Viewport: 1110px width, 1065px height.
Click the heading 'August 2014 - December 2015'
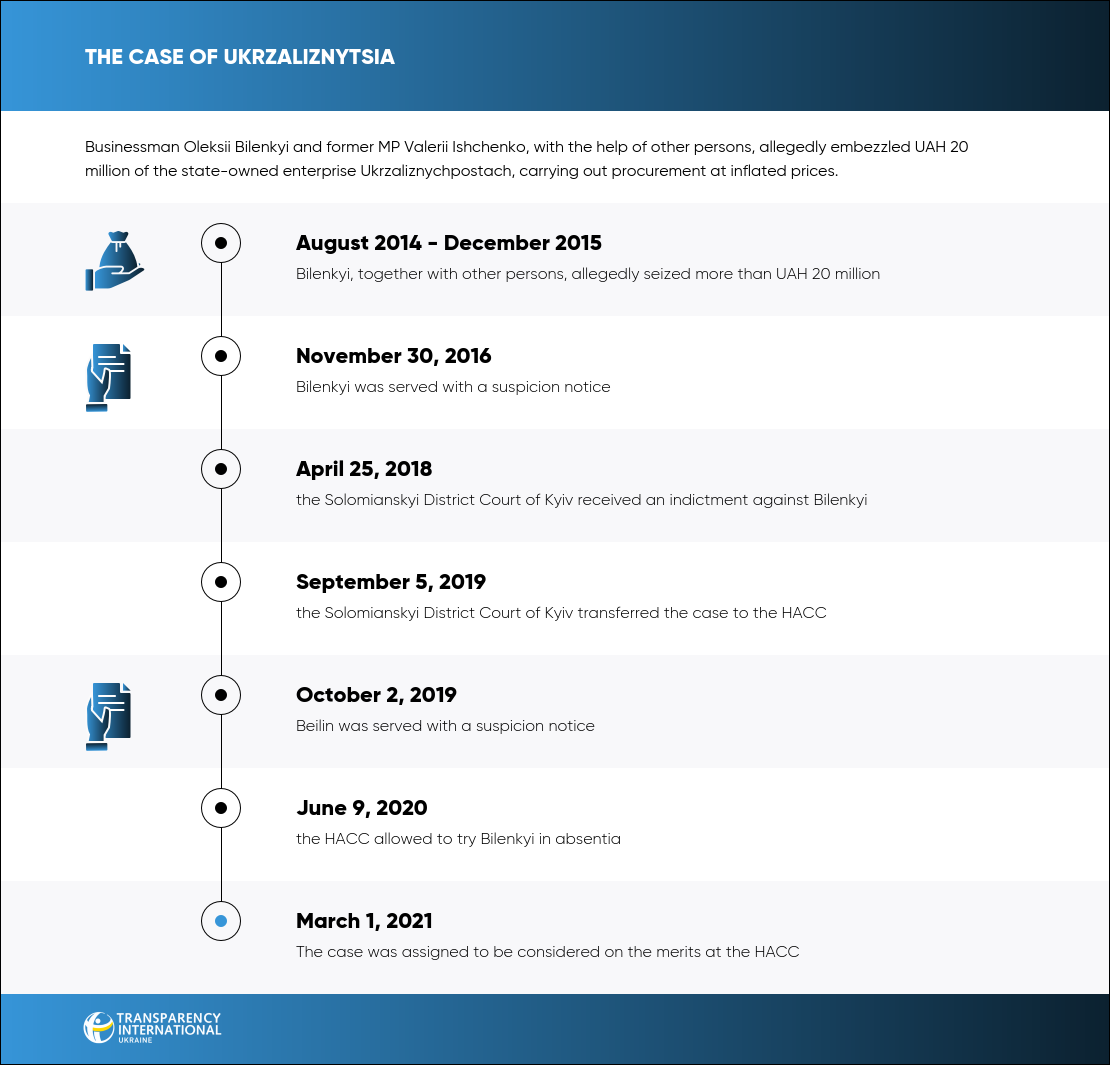point(449,243)
